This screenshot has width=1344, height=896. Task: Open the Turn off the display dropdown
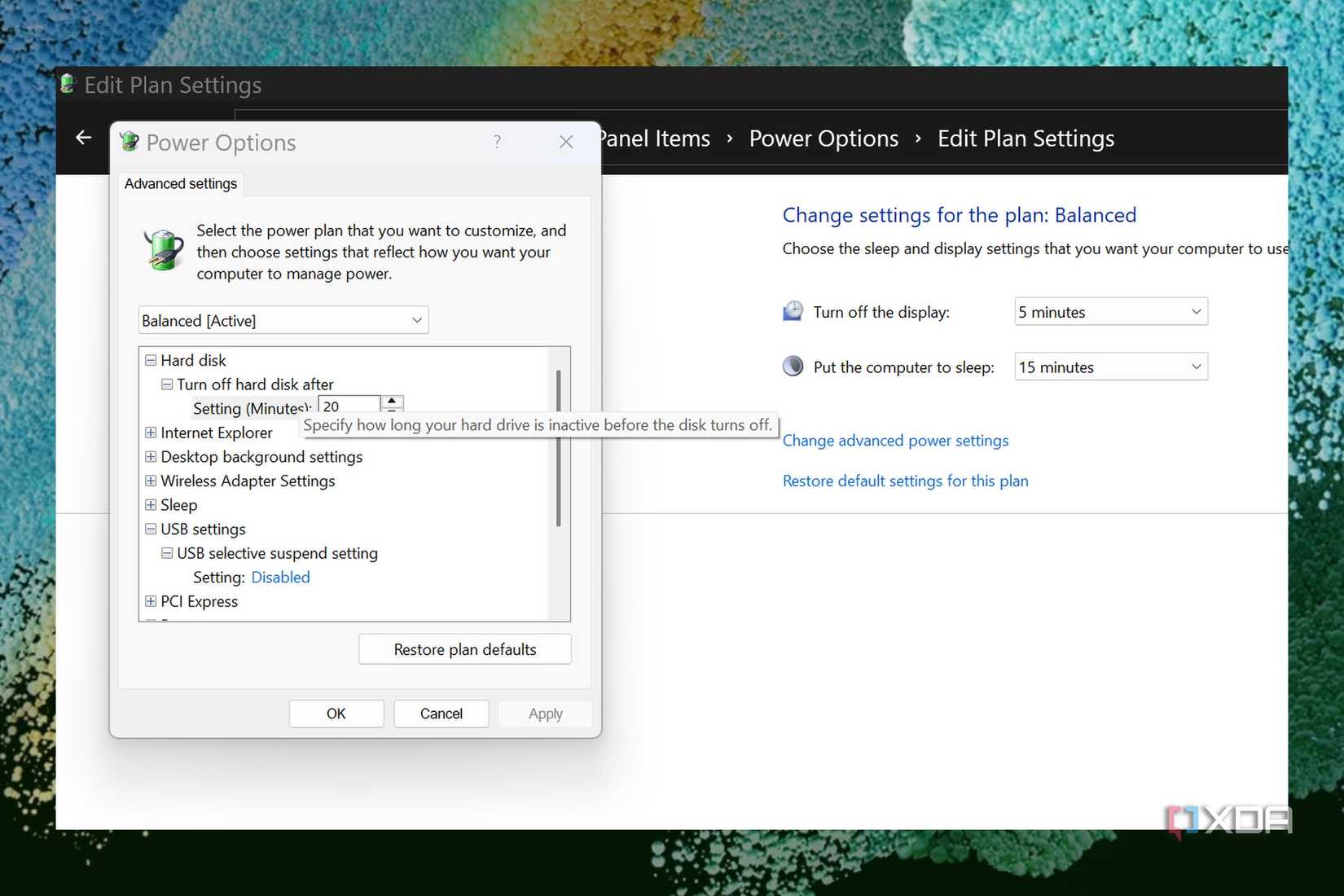pyautogui.click(x=1111, y=312)
